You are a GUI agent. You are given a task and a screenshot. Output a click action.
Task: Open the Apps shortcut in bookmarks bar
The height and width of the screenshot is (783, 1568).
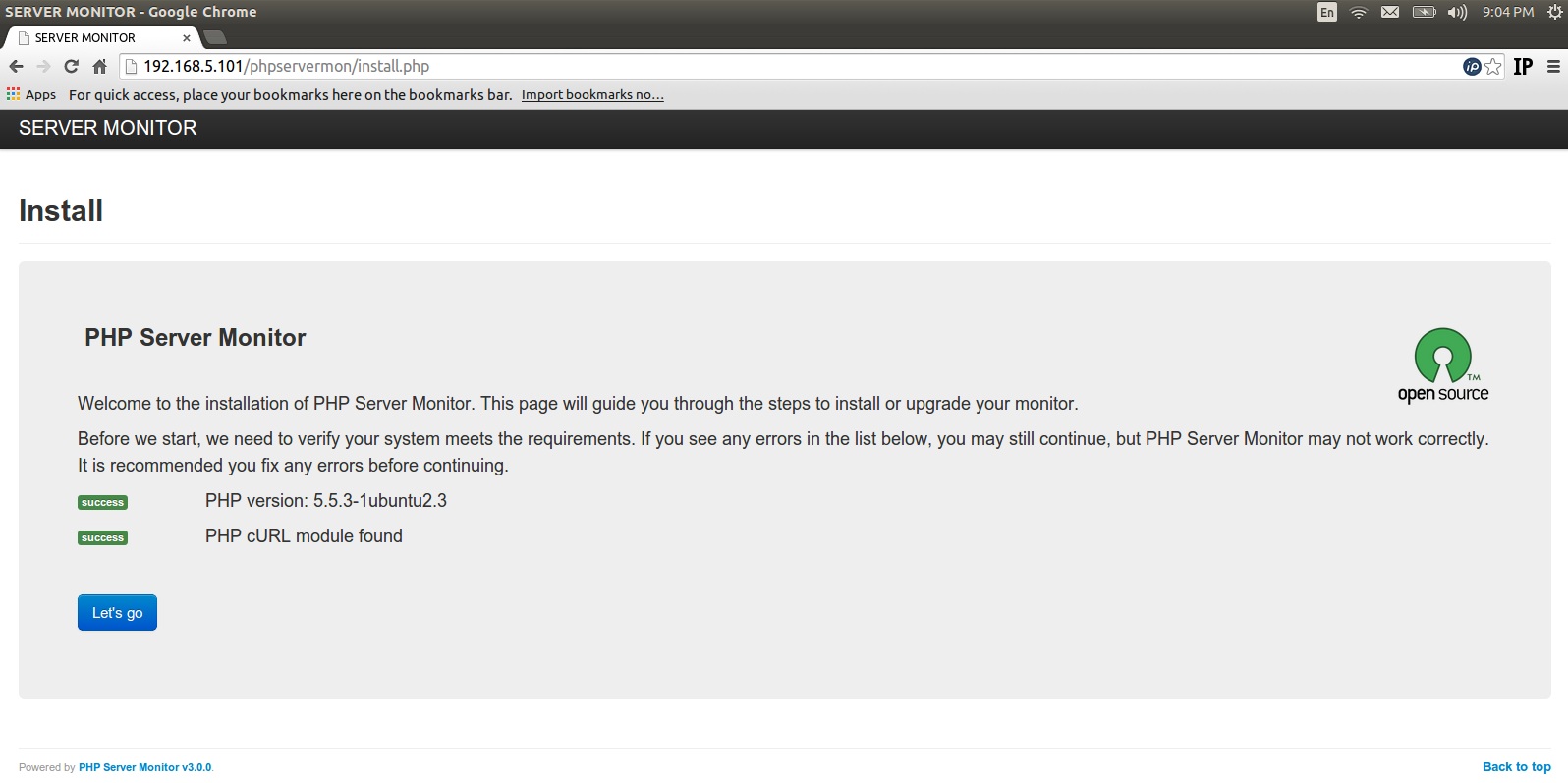click(31, 95)
